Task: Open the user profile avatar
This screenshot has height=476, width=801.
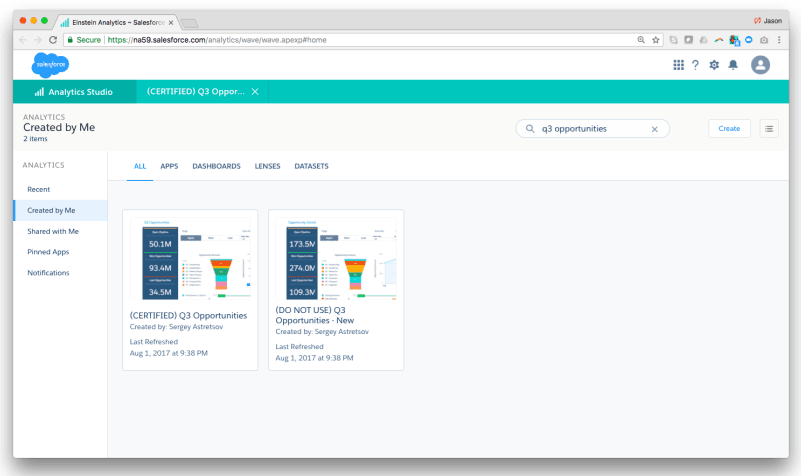Action: coord(761,65)
